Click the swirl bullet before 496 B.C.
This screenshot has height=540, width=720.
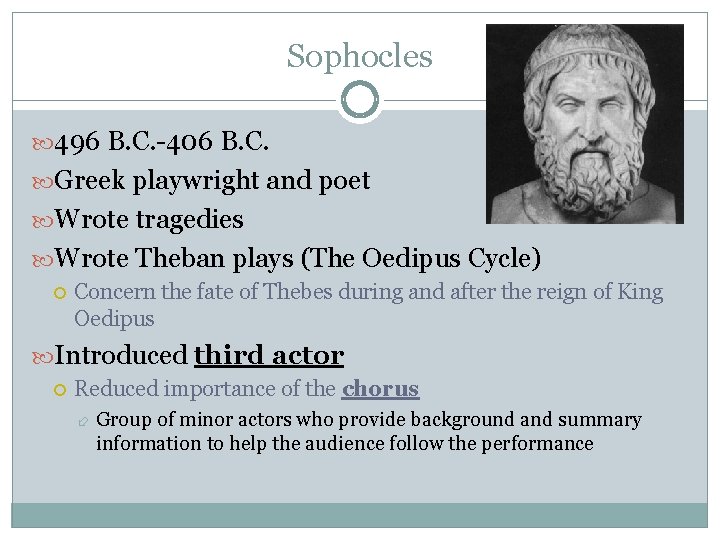coord(43,144)
